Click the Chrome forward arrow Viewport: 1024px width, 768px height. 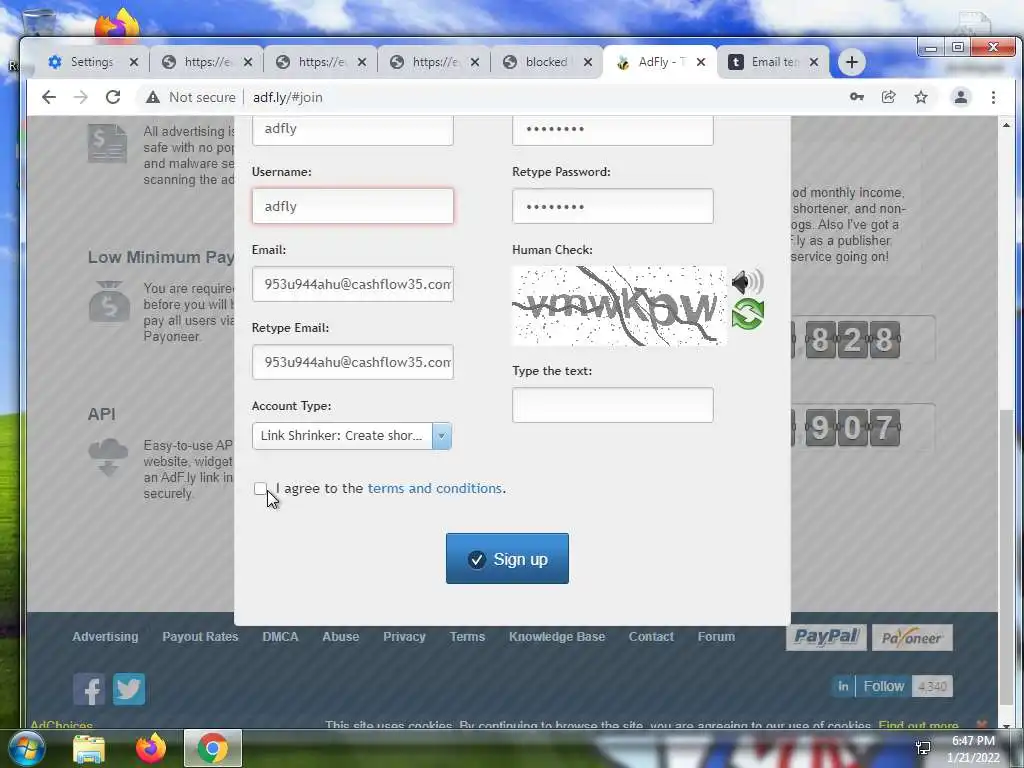(x=80, y=97)
